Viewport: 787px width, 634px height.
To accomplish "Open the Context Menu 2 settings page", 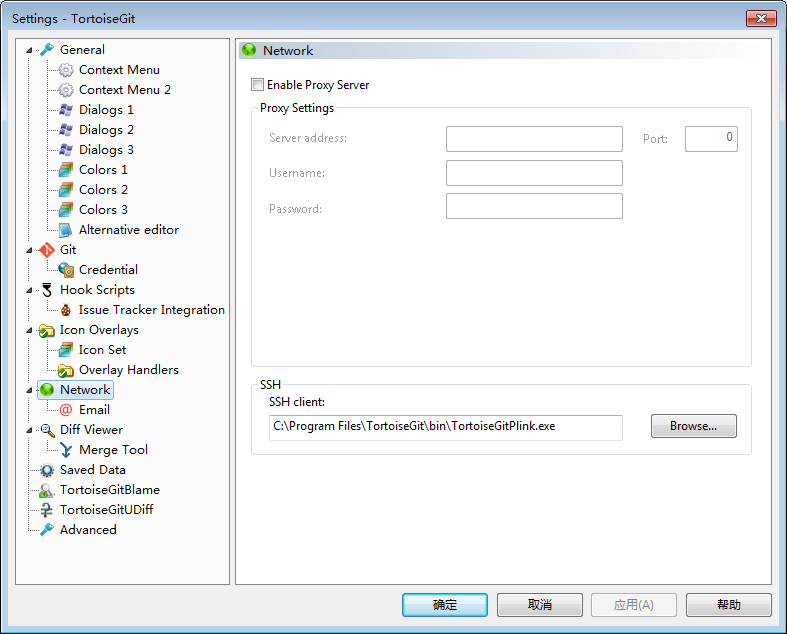I will tap(124, 90).
